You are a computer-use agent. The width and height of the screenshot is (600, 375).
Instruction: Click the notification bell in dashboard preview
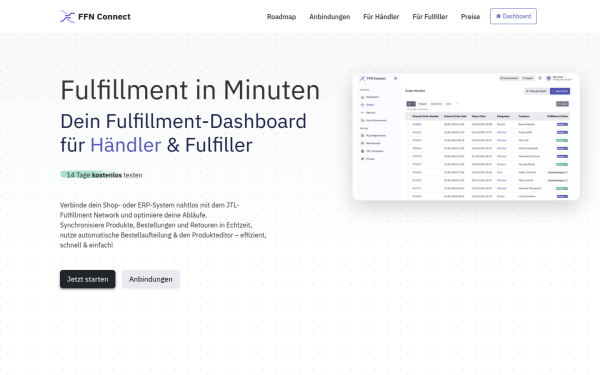540,78
